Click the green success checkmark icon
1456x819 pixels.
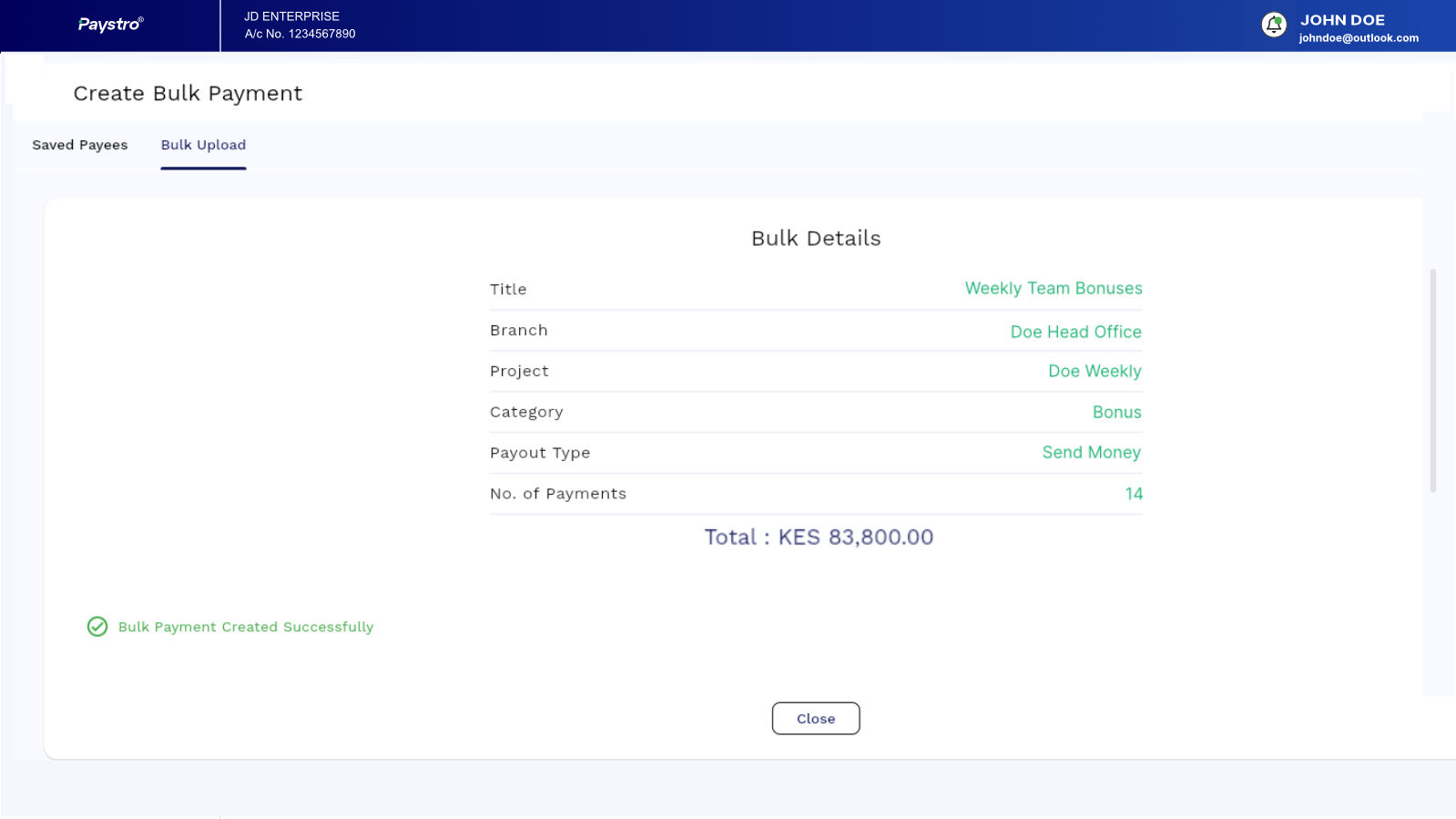(x=97, y=627)
